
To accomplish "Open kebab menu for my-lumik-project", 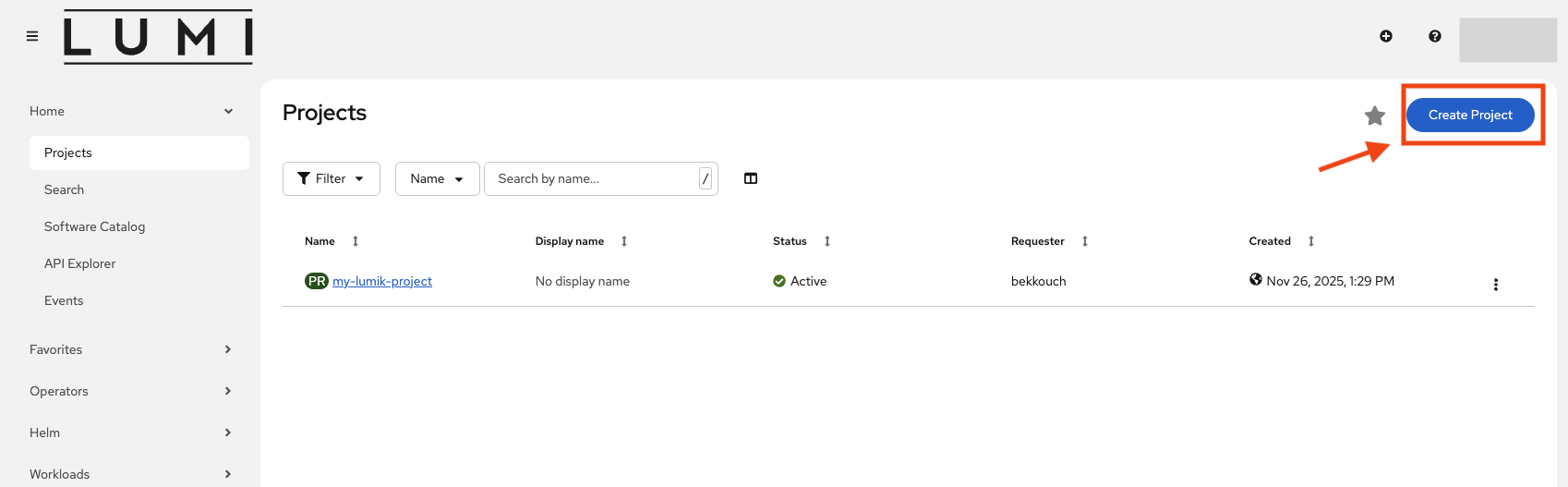I will 1495,285.
